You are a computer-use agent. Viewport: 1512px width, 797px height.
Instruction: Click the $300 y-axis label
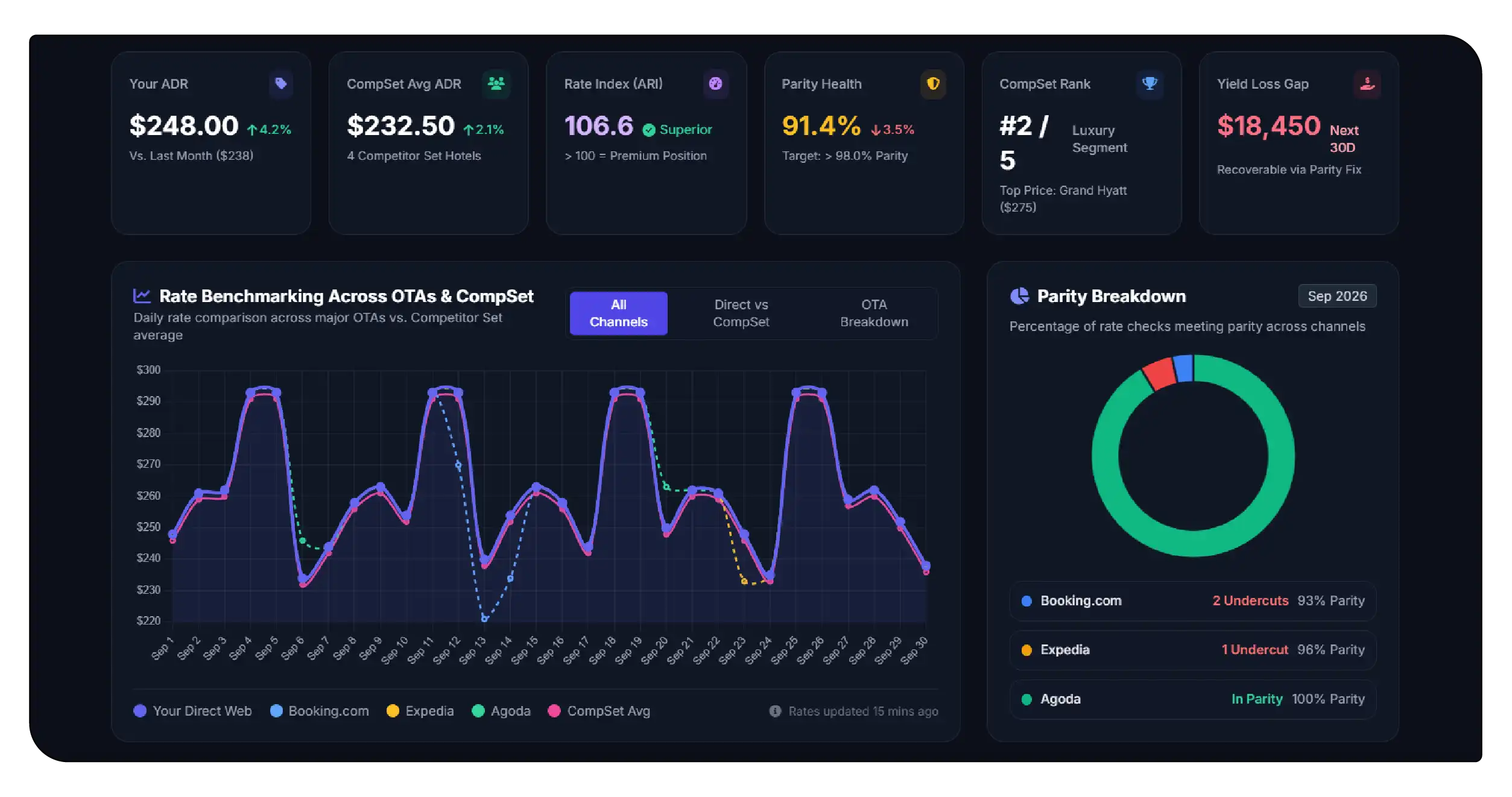(x=148, y=370)
